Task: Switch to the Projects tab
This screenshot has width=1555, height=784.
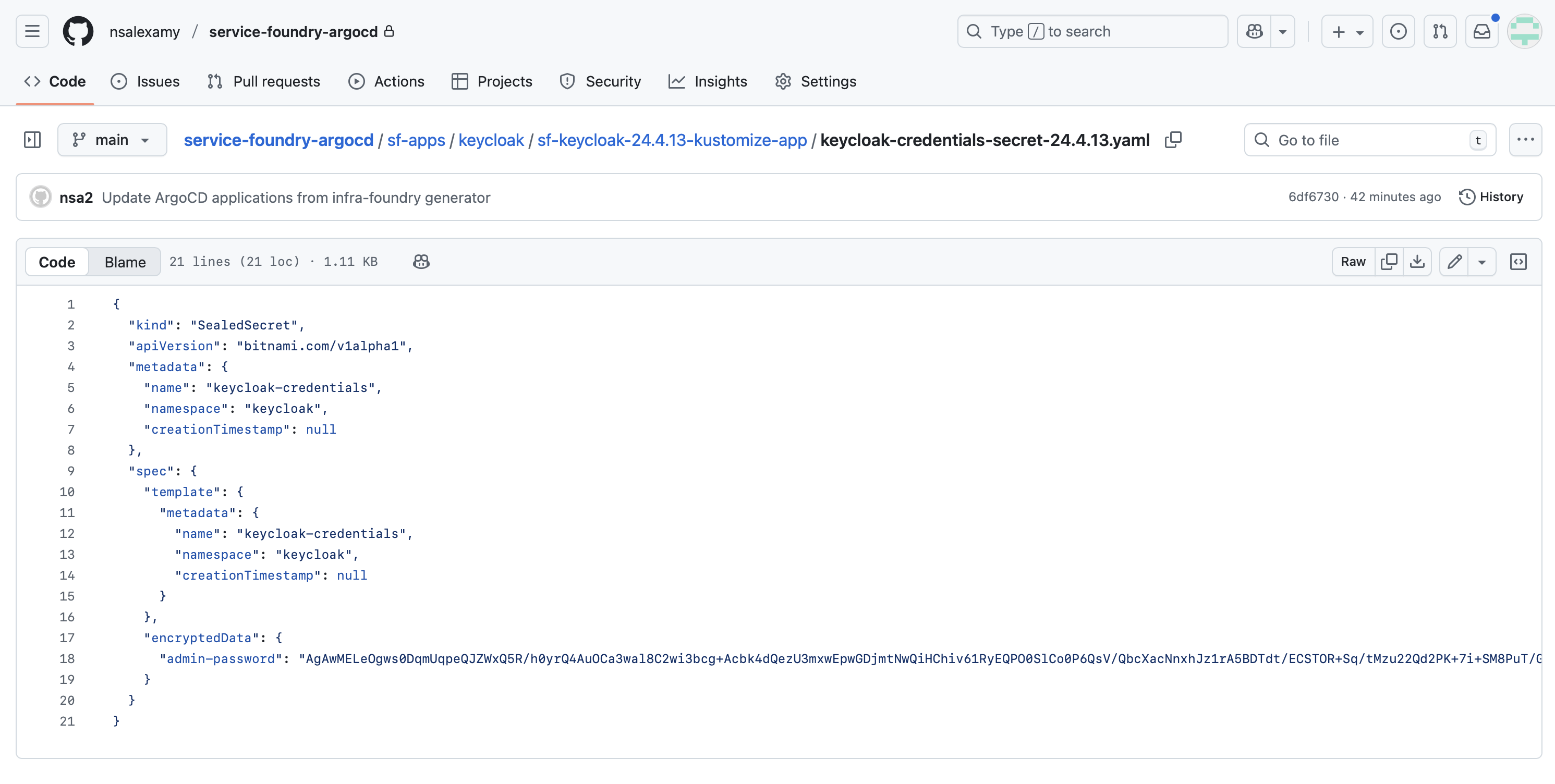Action: click(x=492, y=81)
